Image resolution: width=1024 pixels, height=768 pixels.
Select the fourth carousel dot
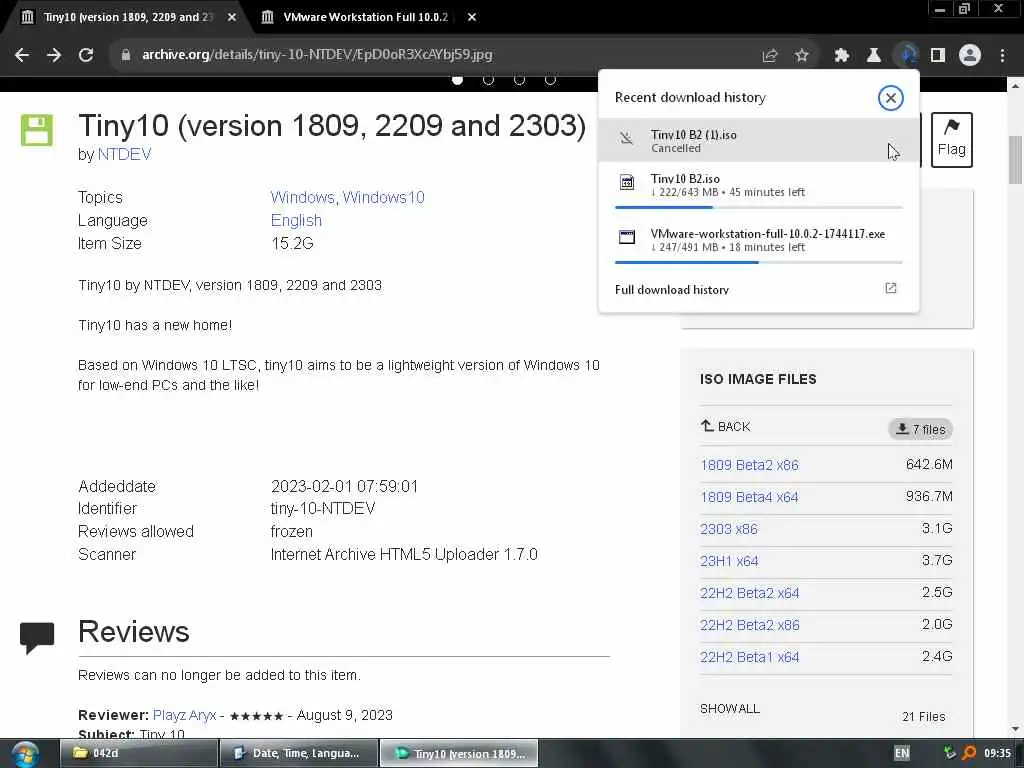tap(551, 80)
